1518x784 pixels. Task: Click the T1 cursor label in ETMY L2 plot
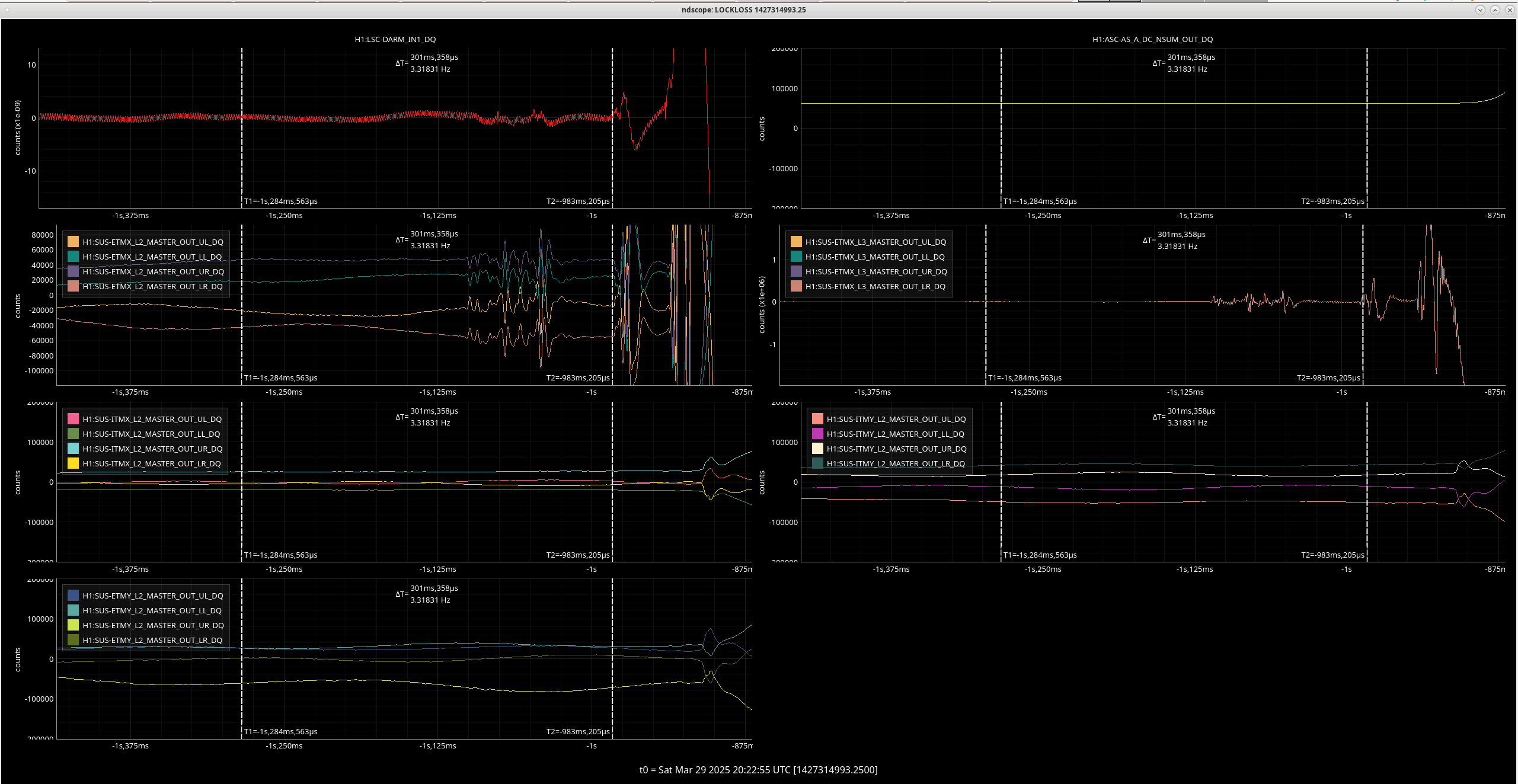(x=281, y=731)
